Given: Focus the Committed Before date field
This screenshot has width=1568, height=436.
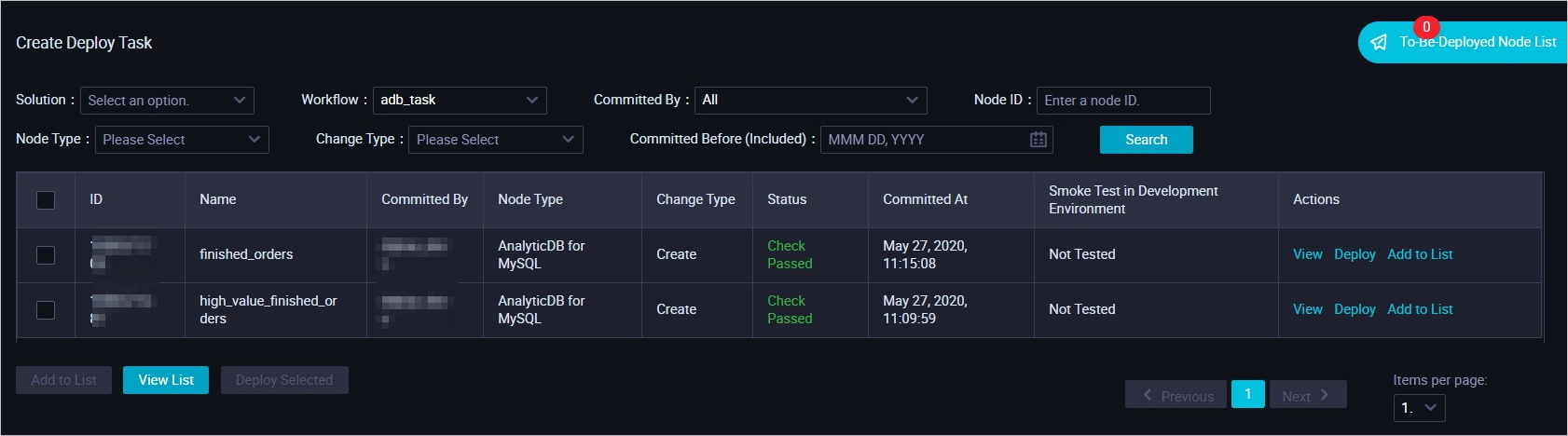Looking at the screenshot, I should coord(937,140).
